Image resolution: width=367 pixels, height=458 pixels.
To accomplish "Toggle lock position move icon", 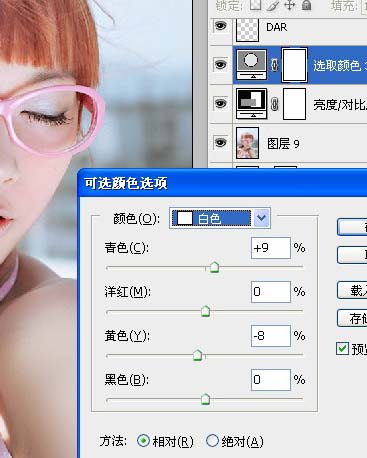I will click(290, 5).
